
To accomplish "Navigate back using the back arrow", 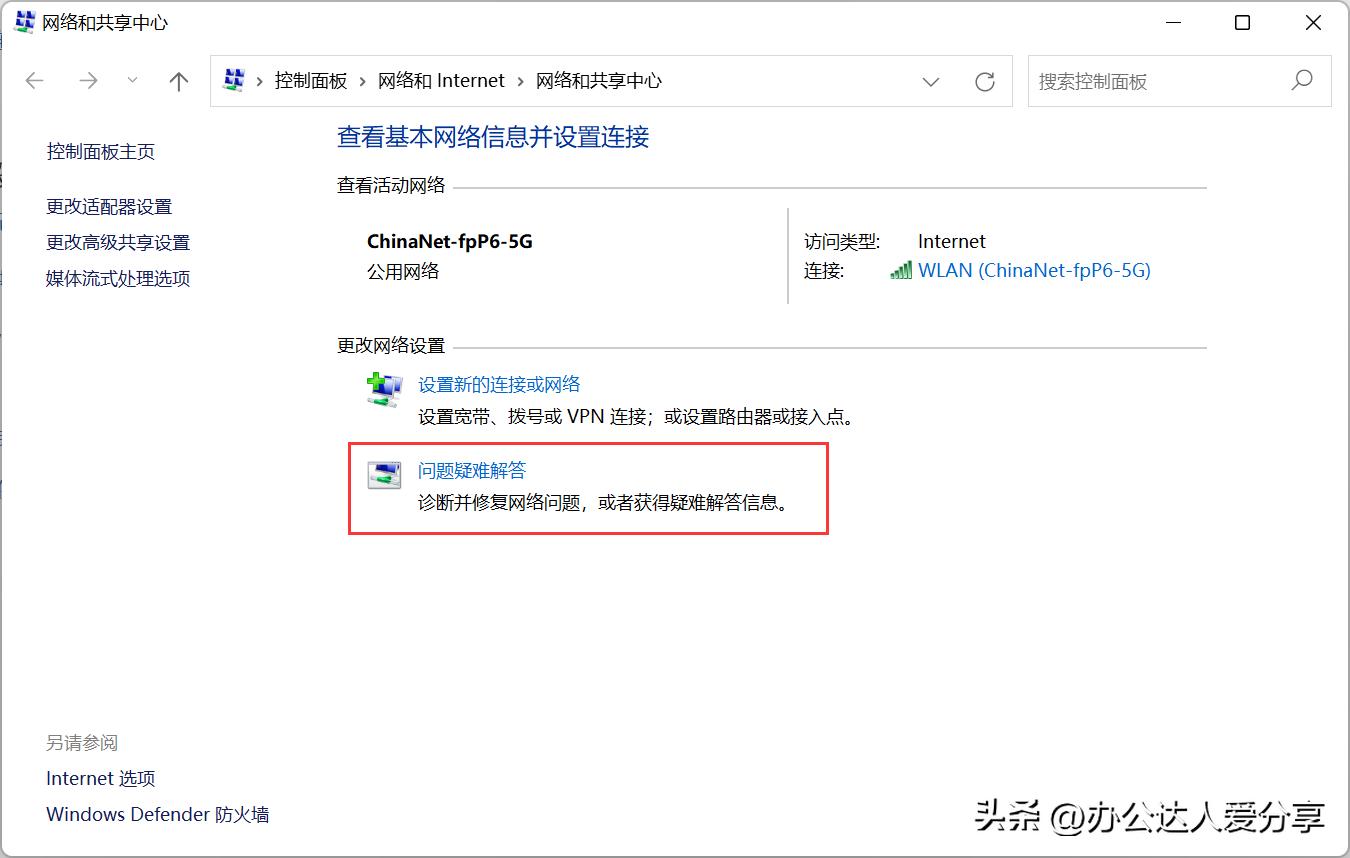I will tap(34, 81).
